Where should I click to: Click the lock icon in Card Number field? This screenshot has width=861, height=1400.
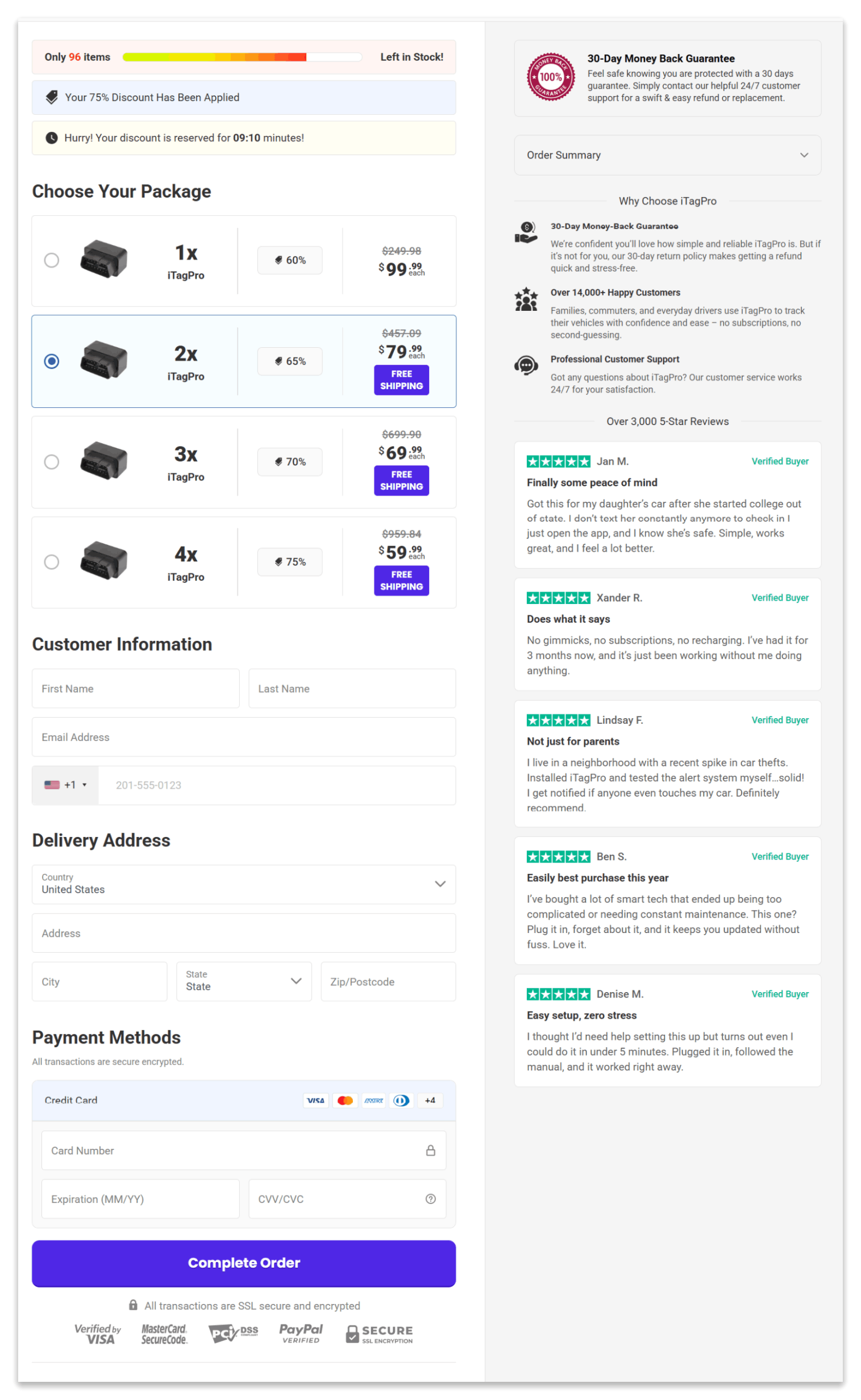(x=431, y=1151)
